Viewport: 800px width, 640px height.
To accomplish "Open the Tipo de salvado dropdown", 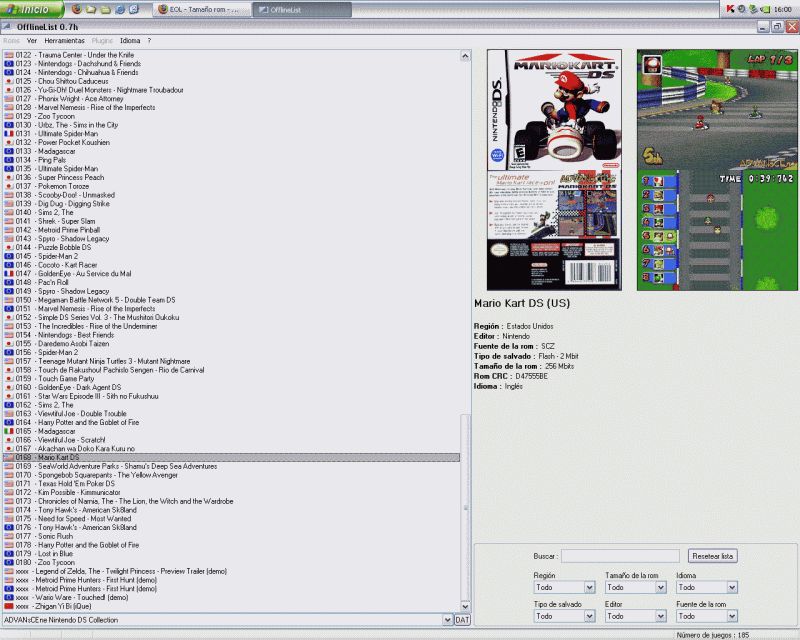I will click(x=564, y=617).
